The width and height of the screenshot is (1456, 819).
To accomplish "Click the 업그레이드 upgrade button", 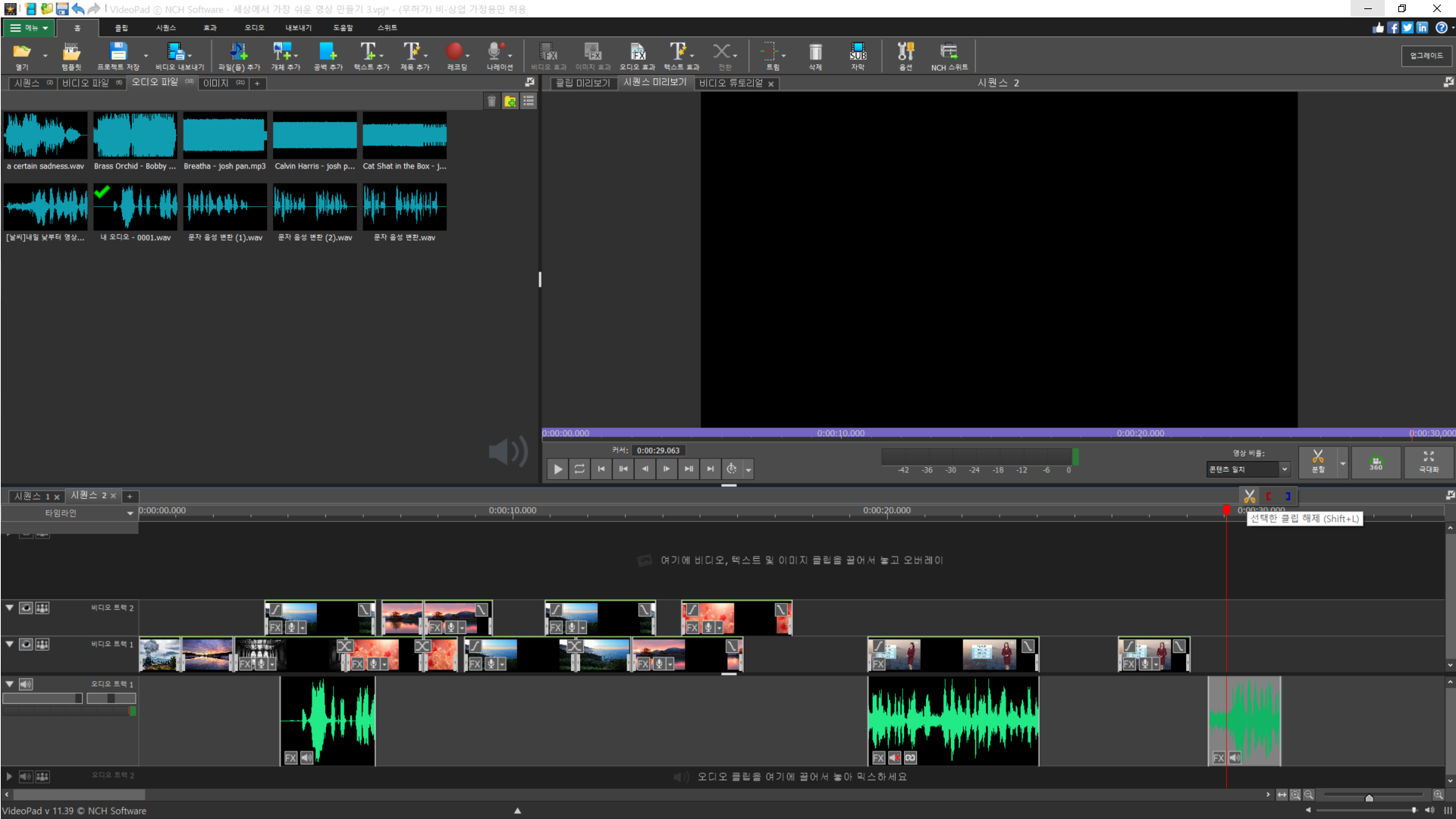I will coord(1426,55).
